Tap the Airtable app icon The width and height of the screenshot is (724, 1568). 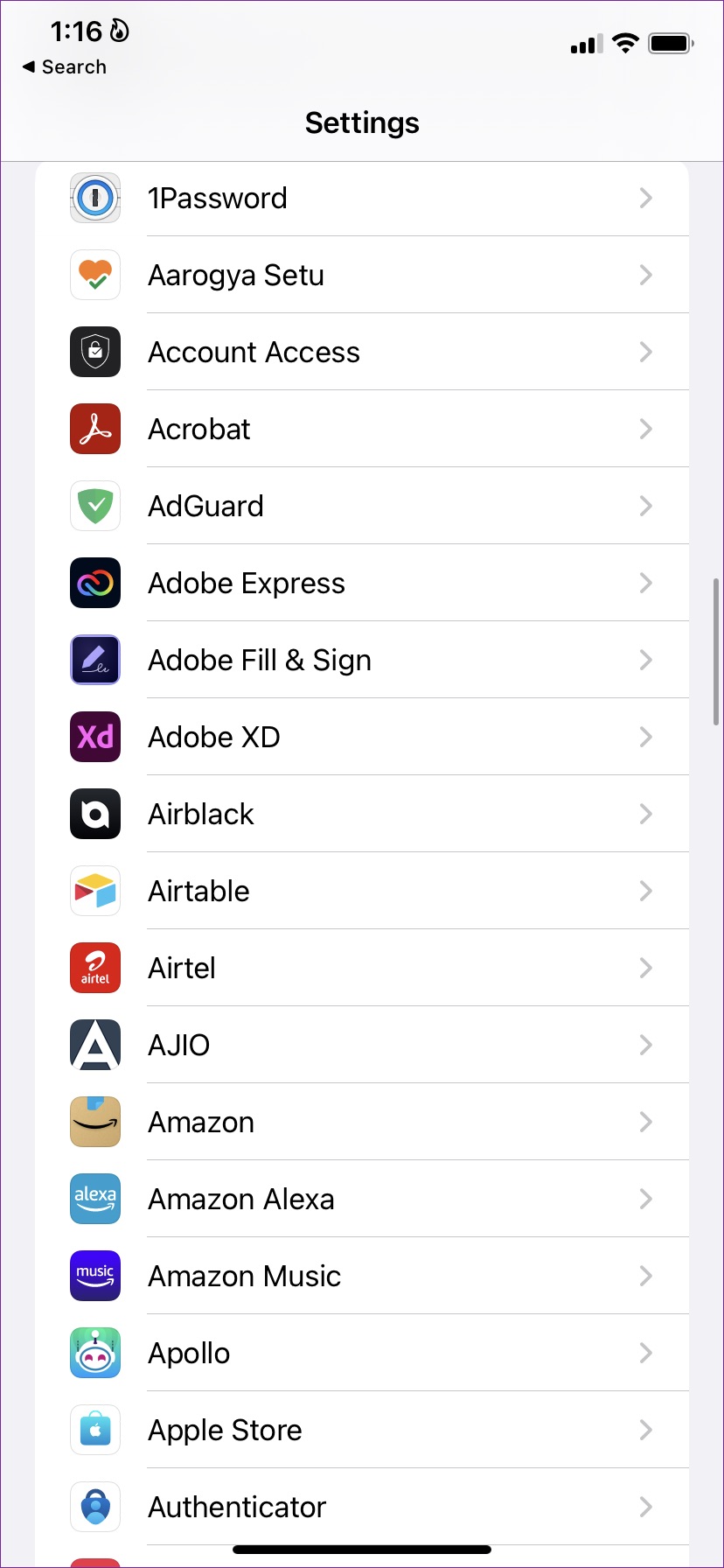(95, 892)
